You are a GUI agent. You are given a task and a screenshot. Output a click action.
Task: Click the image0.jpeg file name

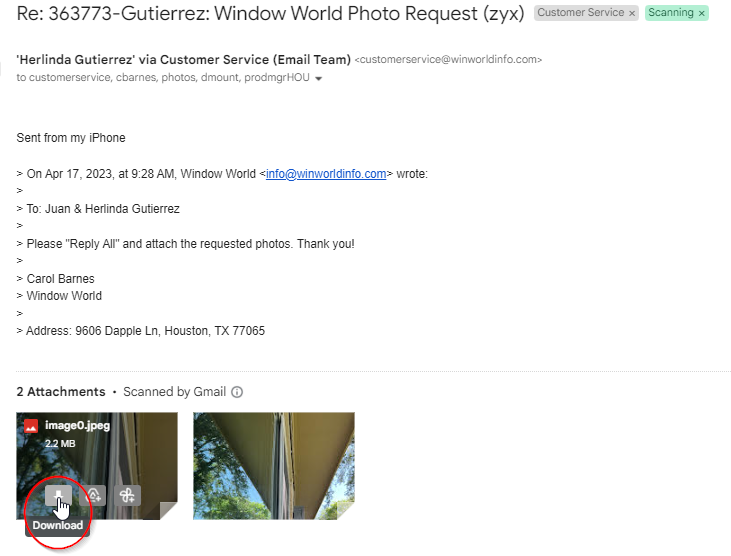[x=77, y=426]
